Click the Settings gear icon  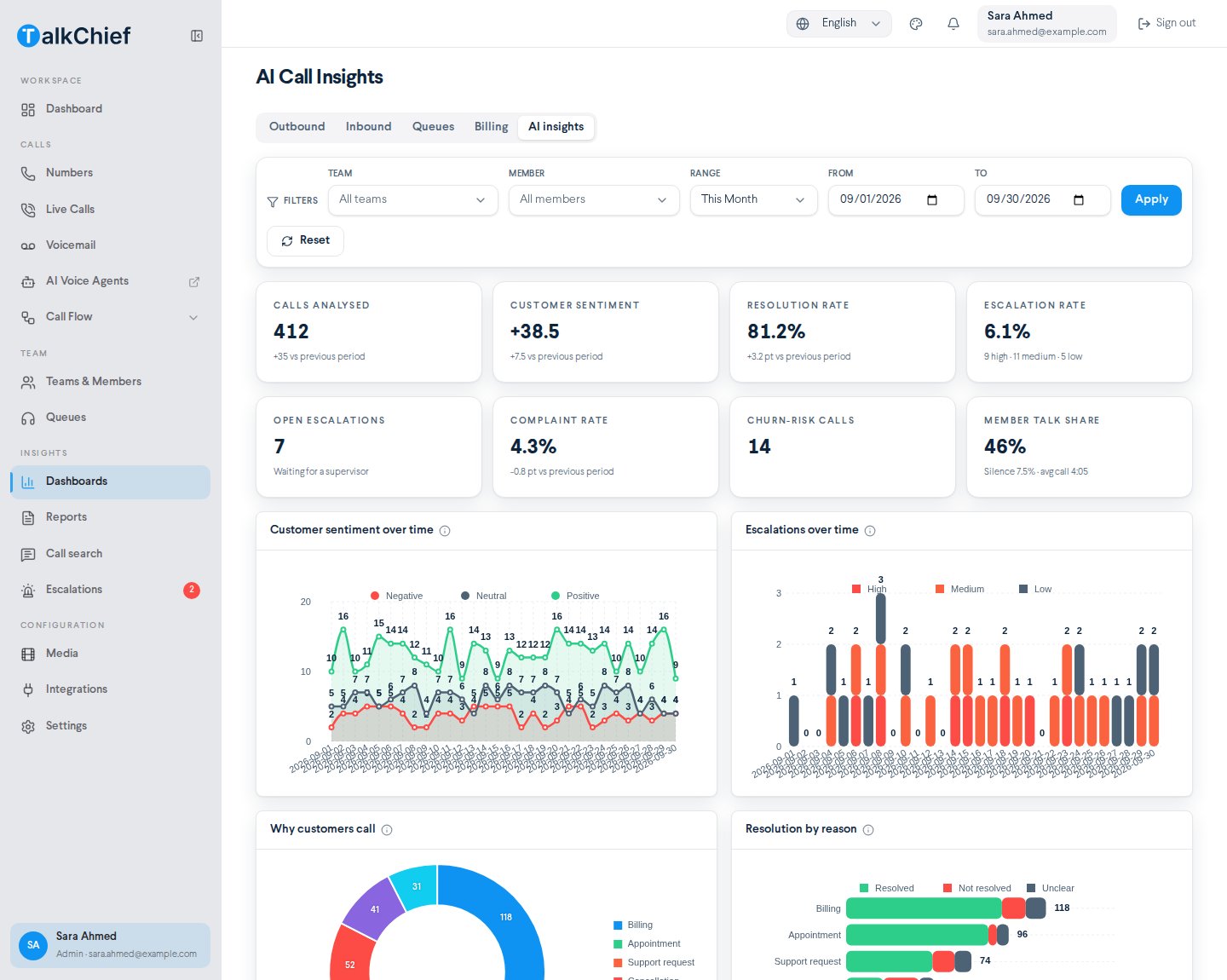point(28,727)
